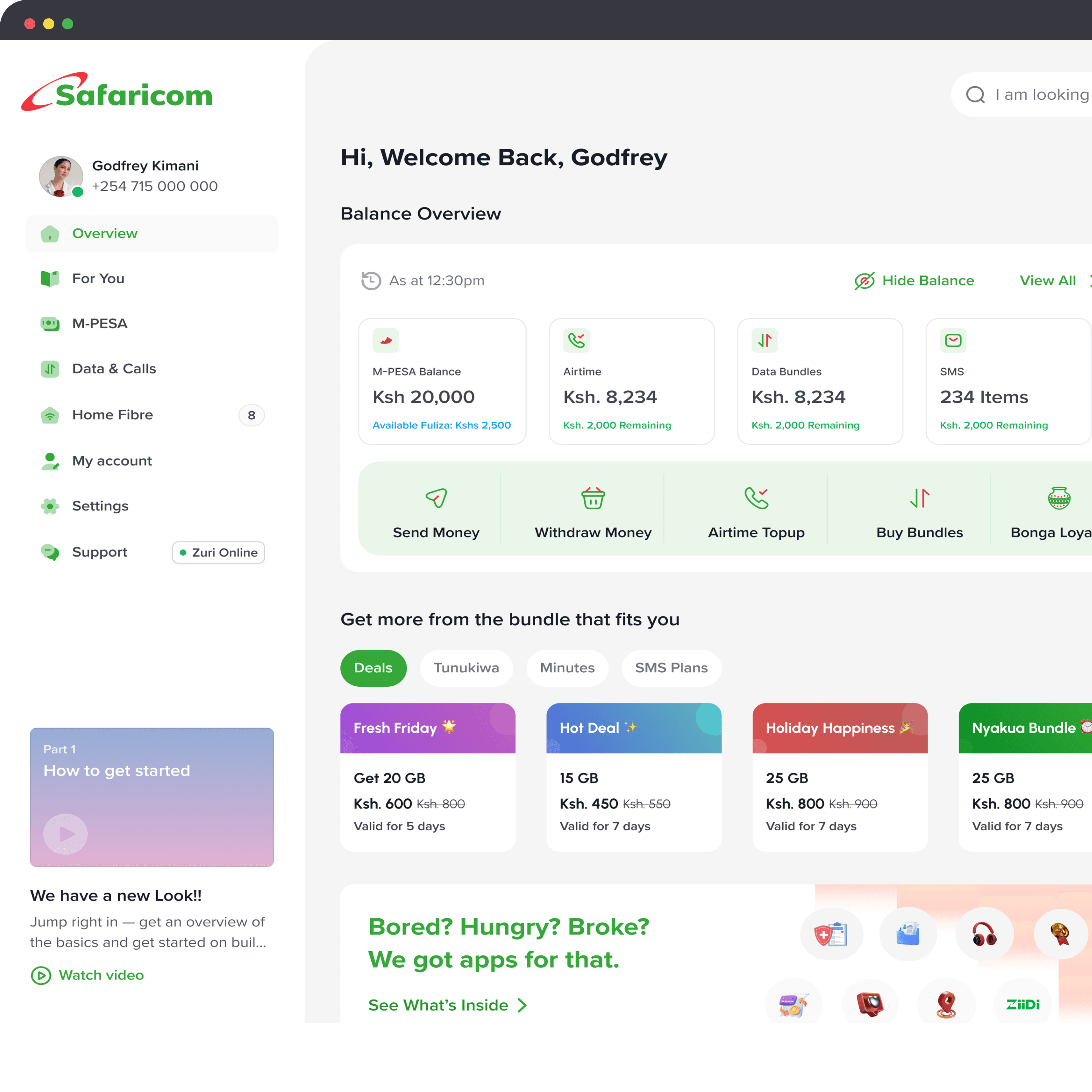Switch to the Minutes tab
The width and height of the screenshot is (1092, 1092).
[567, 668]
